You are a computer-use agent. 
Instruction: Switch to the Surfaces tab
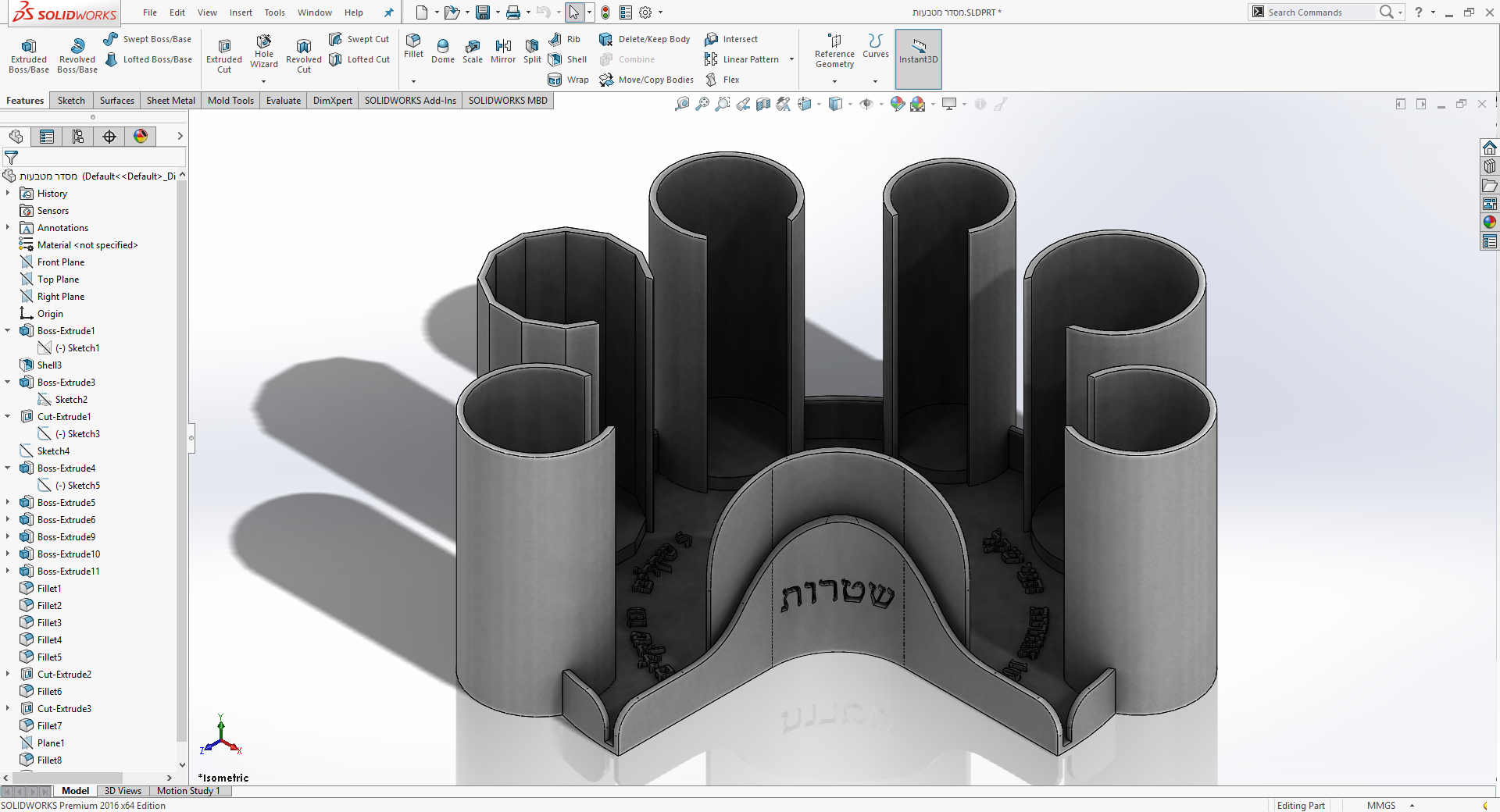[117, 101]
